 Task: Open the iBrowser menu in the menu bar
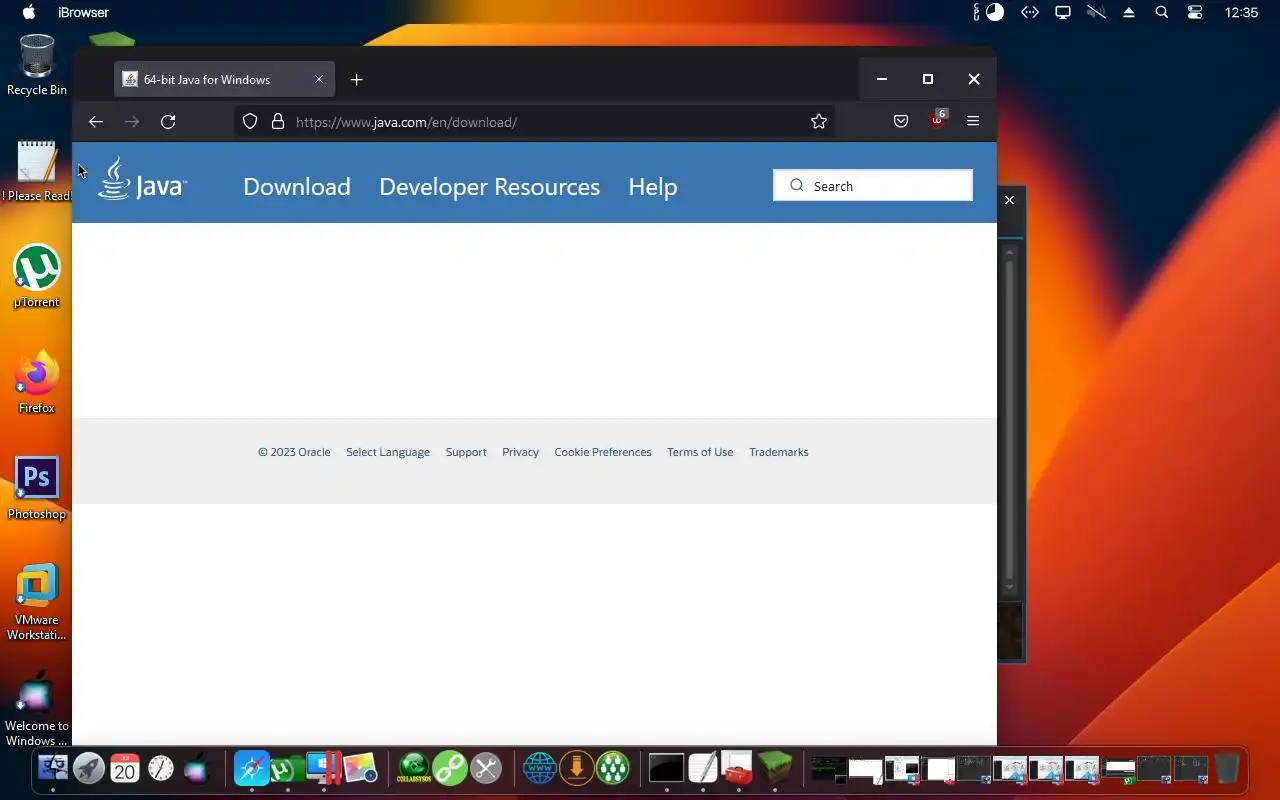coord(84,12)
